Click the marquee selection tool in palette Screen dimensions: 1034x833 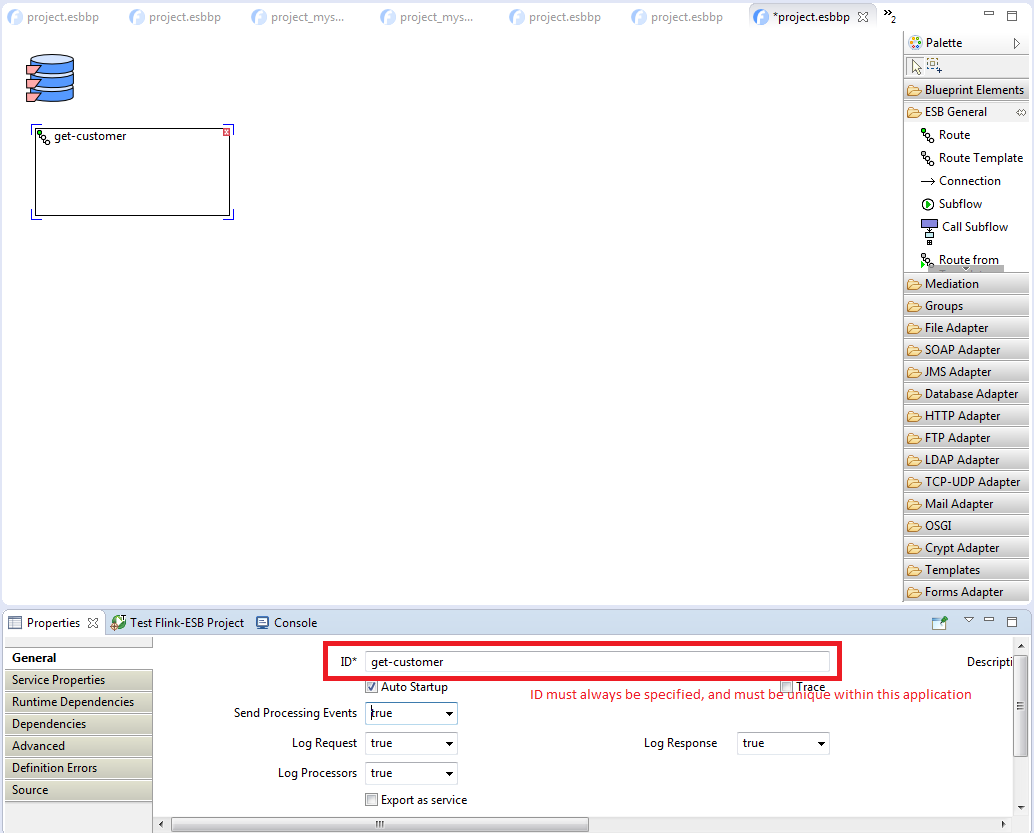pos(934,66)
